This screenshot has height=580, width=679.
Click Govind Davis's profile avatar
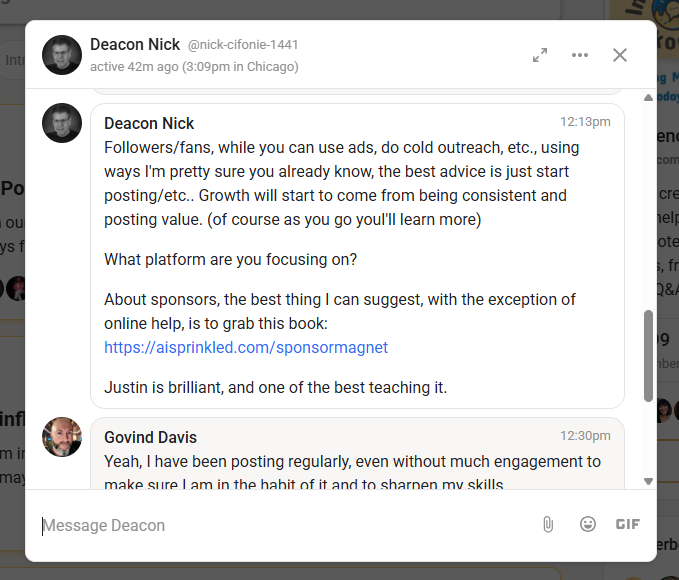(61, 437)
